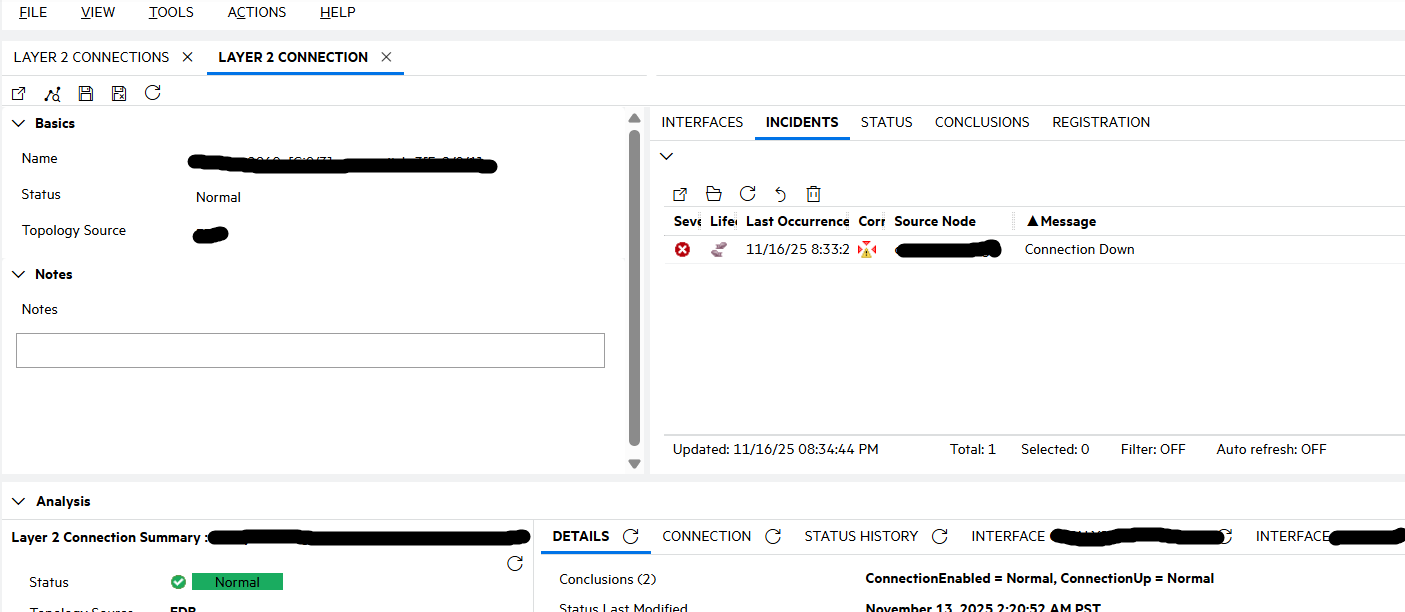
Task: Collapse the Notes section
Action: pyautogui.click(x=18, y=274)
